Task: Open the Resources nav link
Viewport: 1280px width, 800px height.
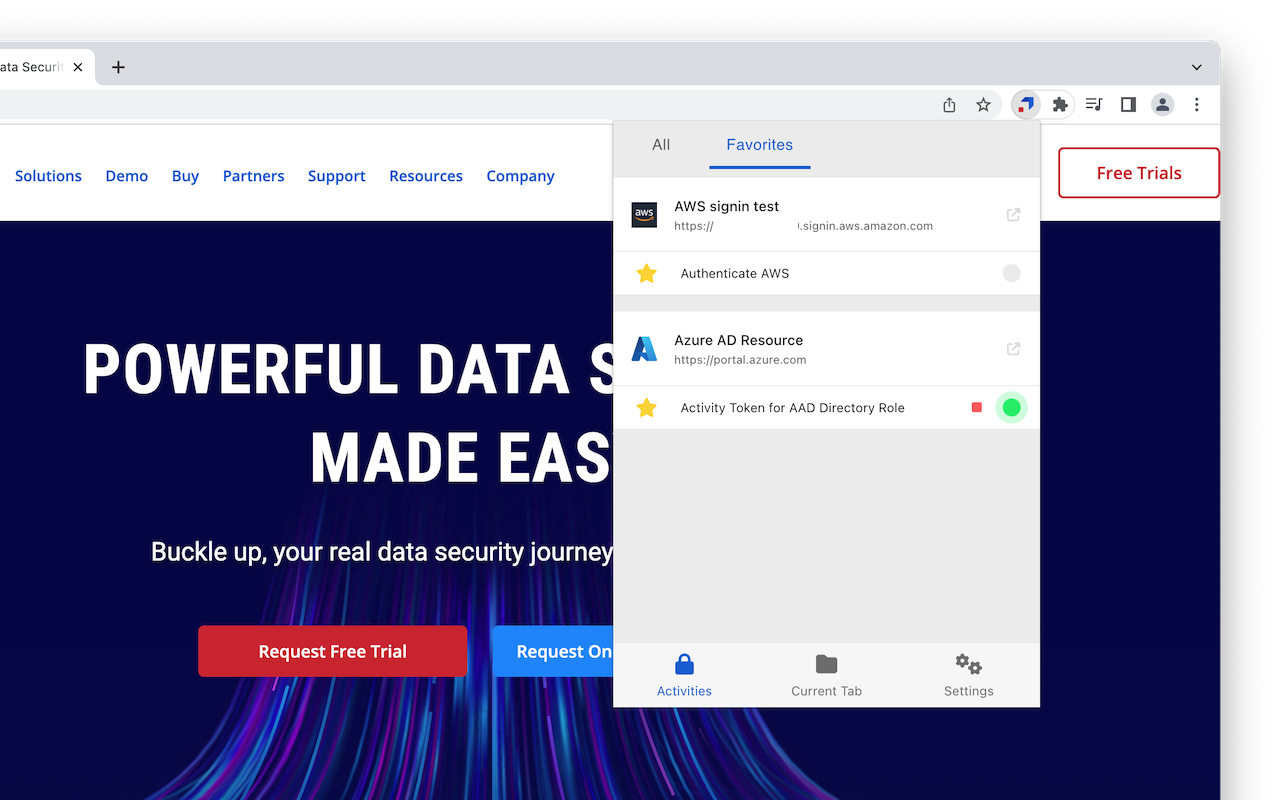Action: (x=426, y=176)
